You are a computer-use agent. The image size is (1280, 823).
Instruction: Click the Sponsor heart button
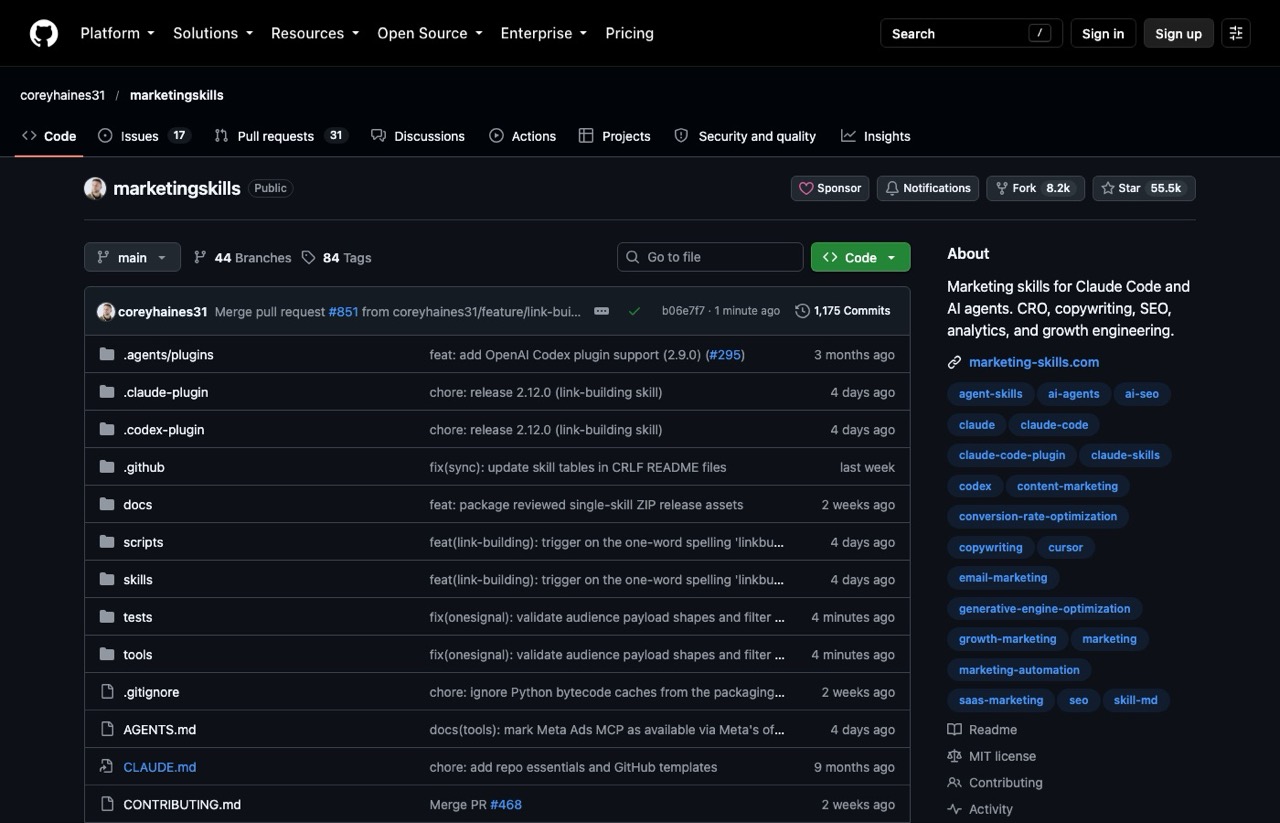[x=830, y=188]
